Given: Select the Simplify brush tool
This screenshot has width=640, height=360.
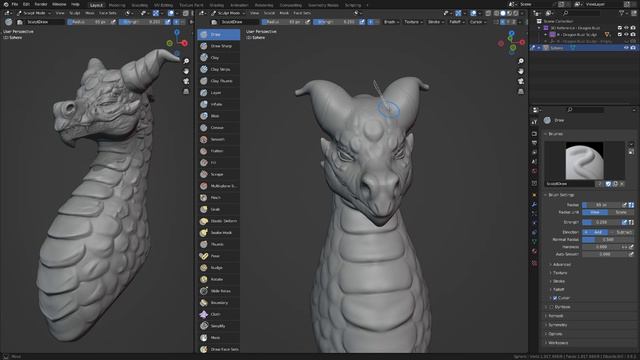Looking at the screenshot, I should (218, 326).
